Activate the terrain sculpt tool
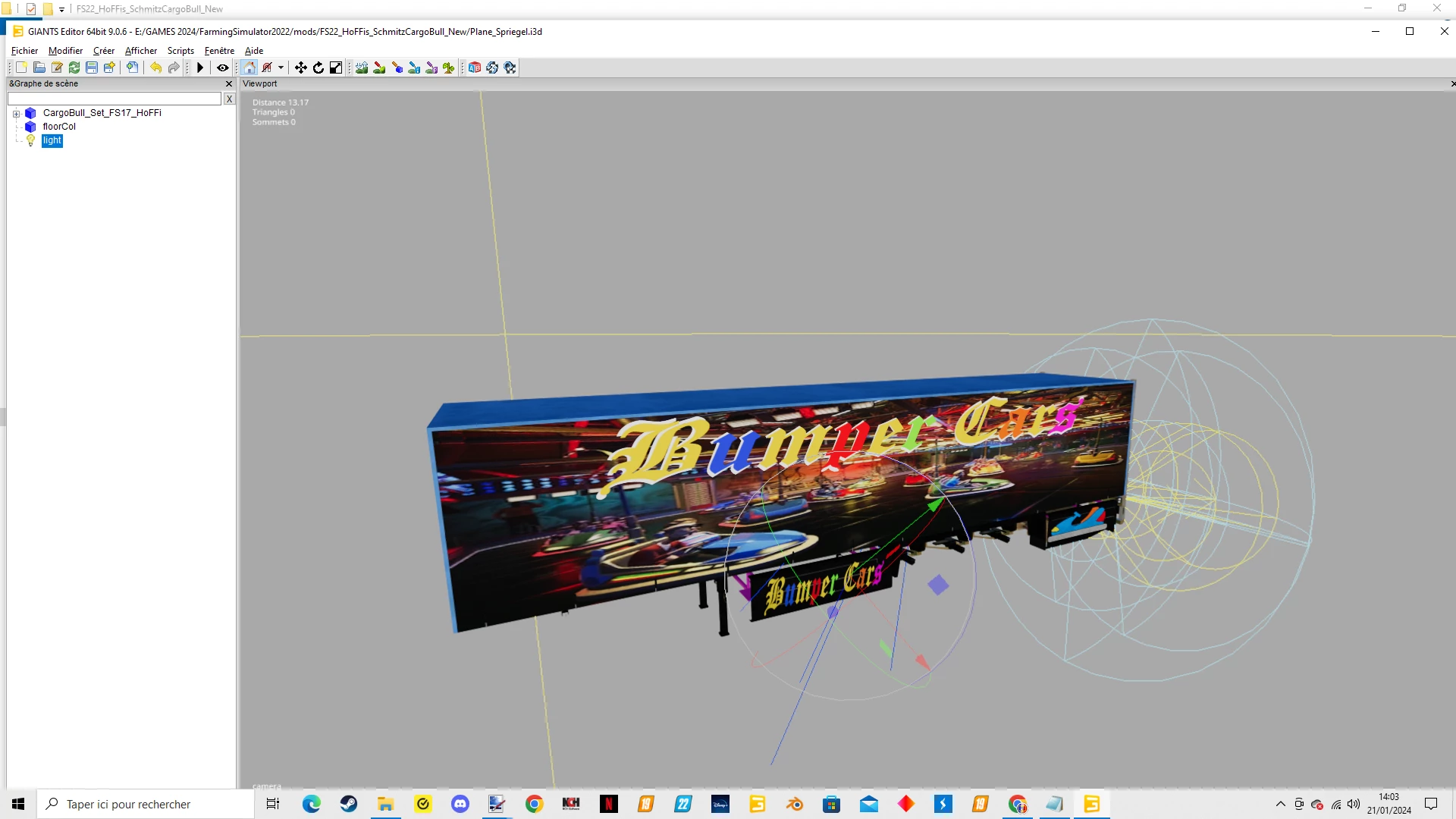The height and width of the screenshot is (819, 1456). 361,67
